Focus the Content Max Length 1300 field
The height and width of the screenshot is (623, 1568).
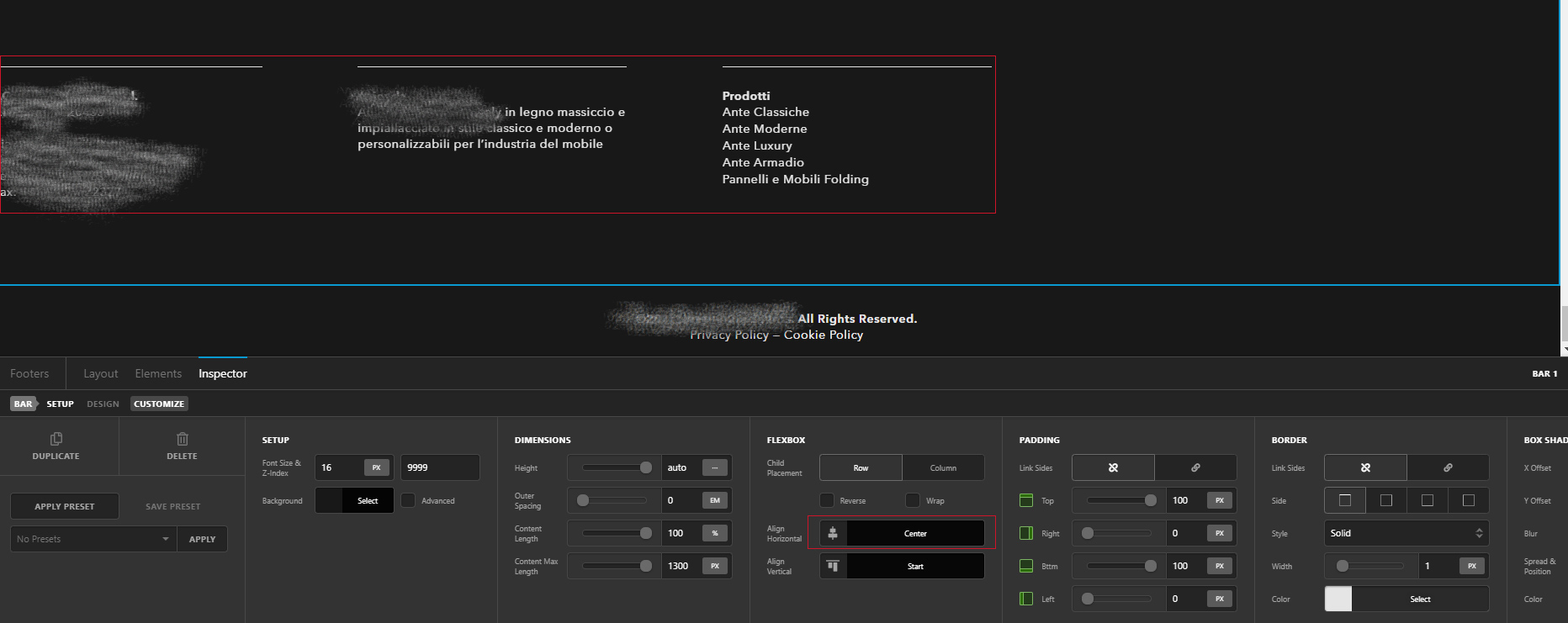[x=681, y=566]
